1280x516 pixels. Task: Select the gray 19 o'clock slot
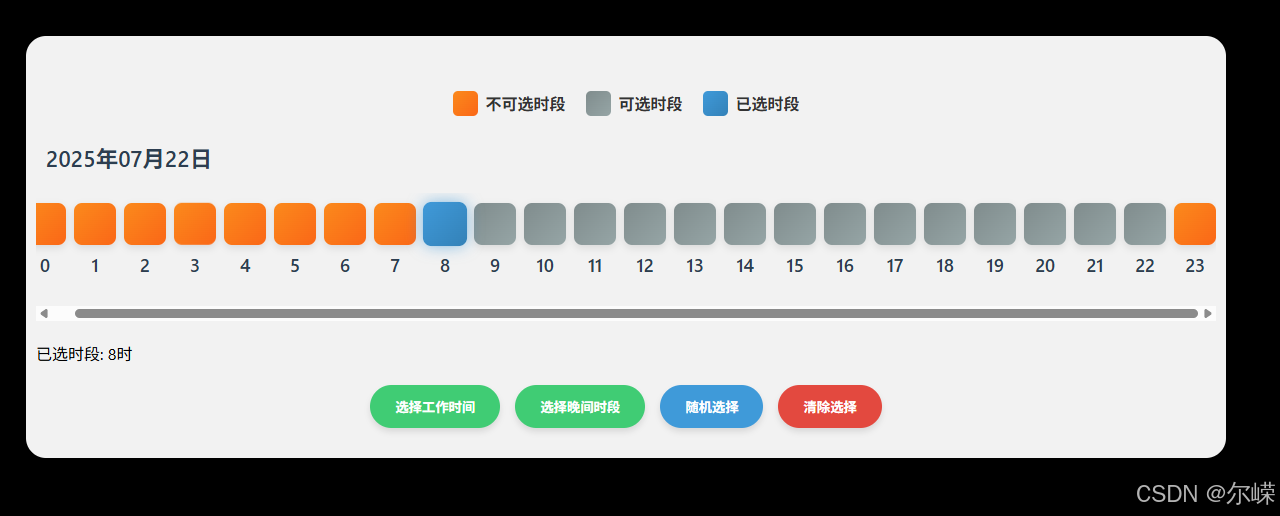995,224
